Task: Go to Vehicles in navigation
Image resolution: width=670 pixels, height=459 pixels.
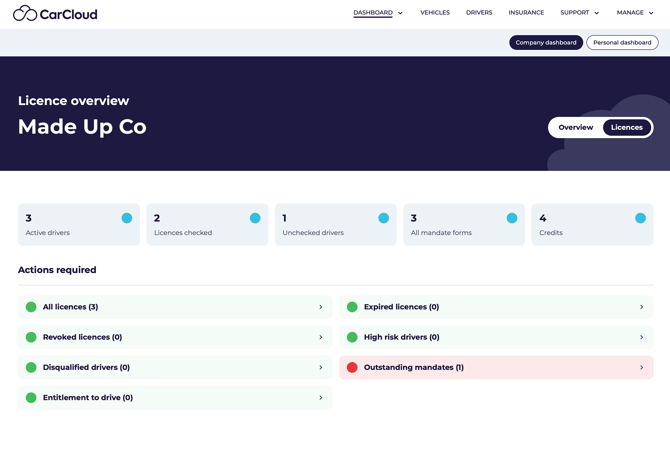Action: tap(435, 12)
